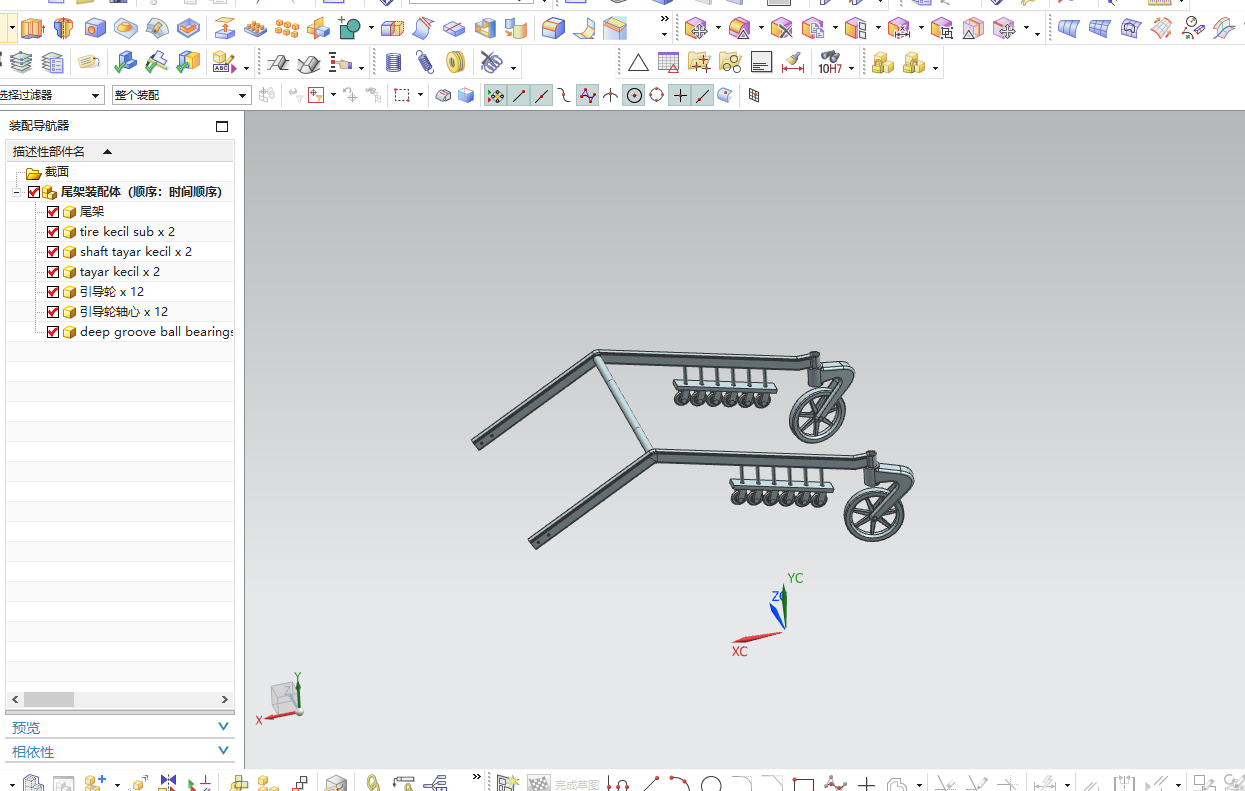Click the red measure dimension brush icon
Screen dimensions: 1245x791
(793, 63)
